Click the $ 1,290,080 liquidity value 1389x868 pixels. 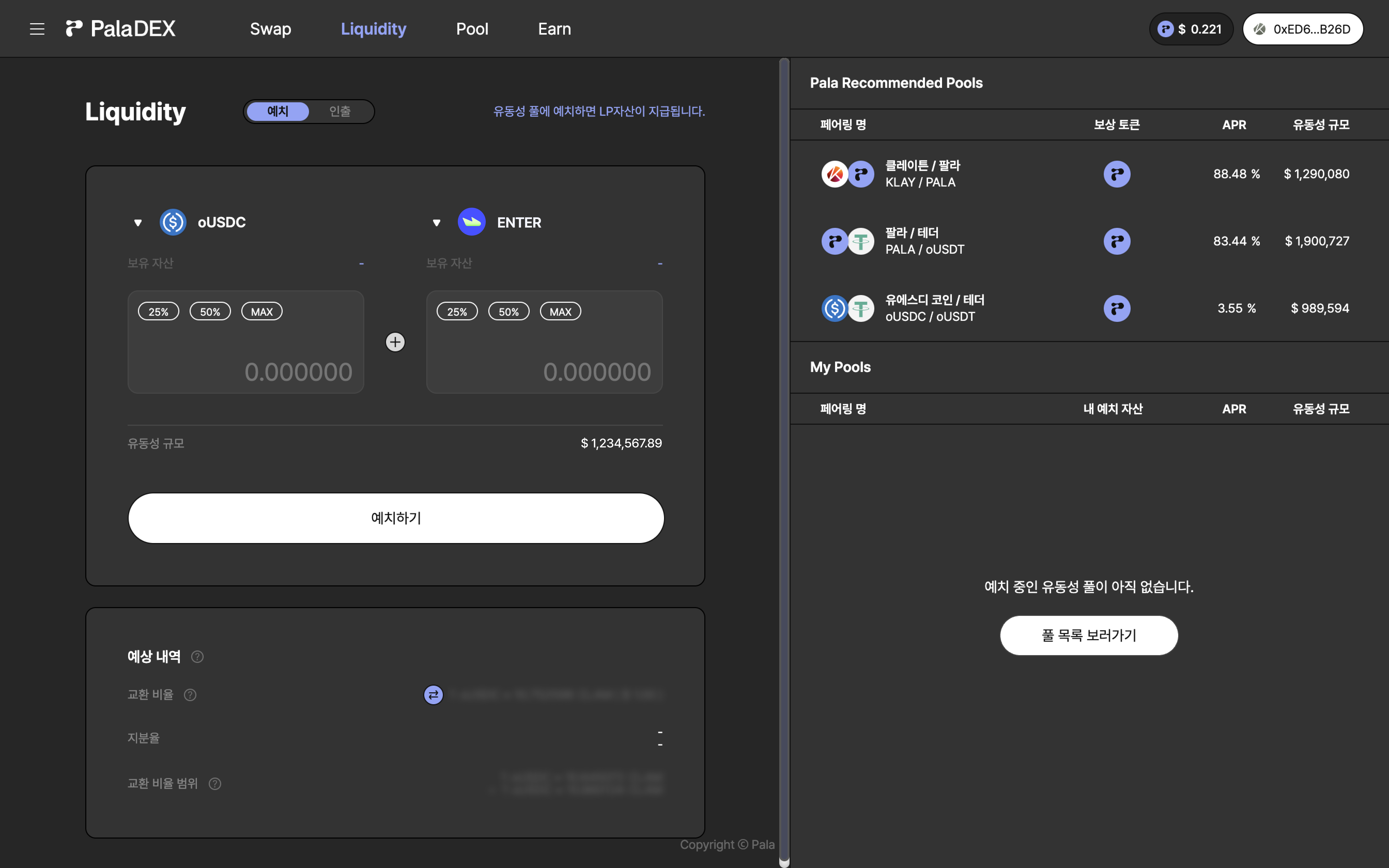pyautogui.click(x=1316, y=174)
